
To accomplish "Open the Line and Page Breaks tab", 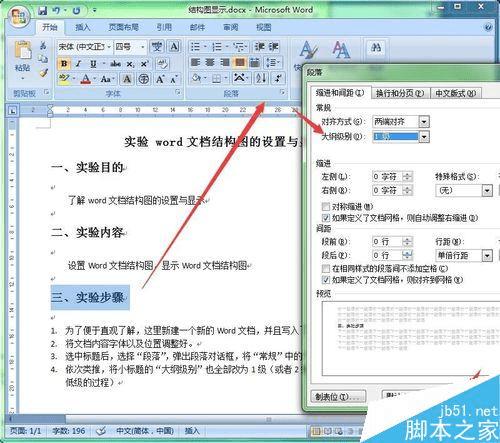I will [x=400, y=93].
